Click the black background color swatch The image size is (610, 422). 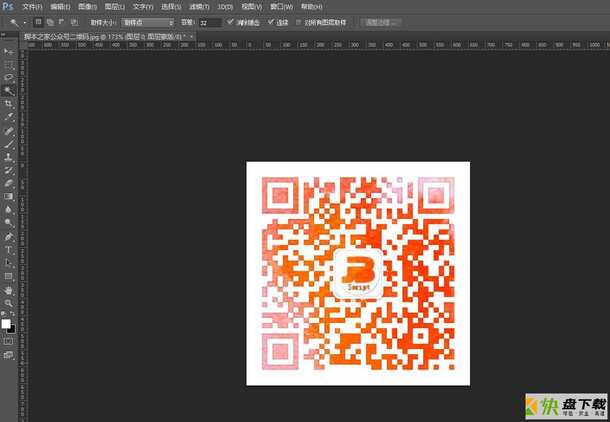12,329
